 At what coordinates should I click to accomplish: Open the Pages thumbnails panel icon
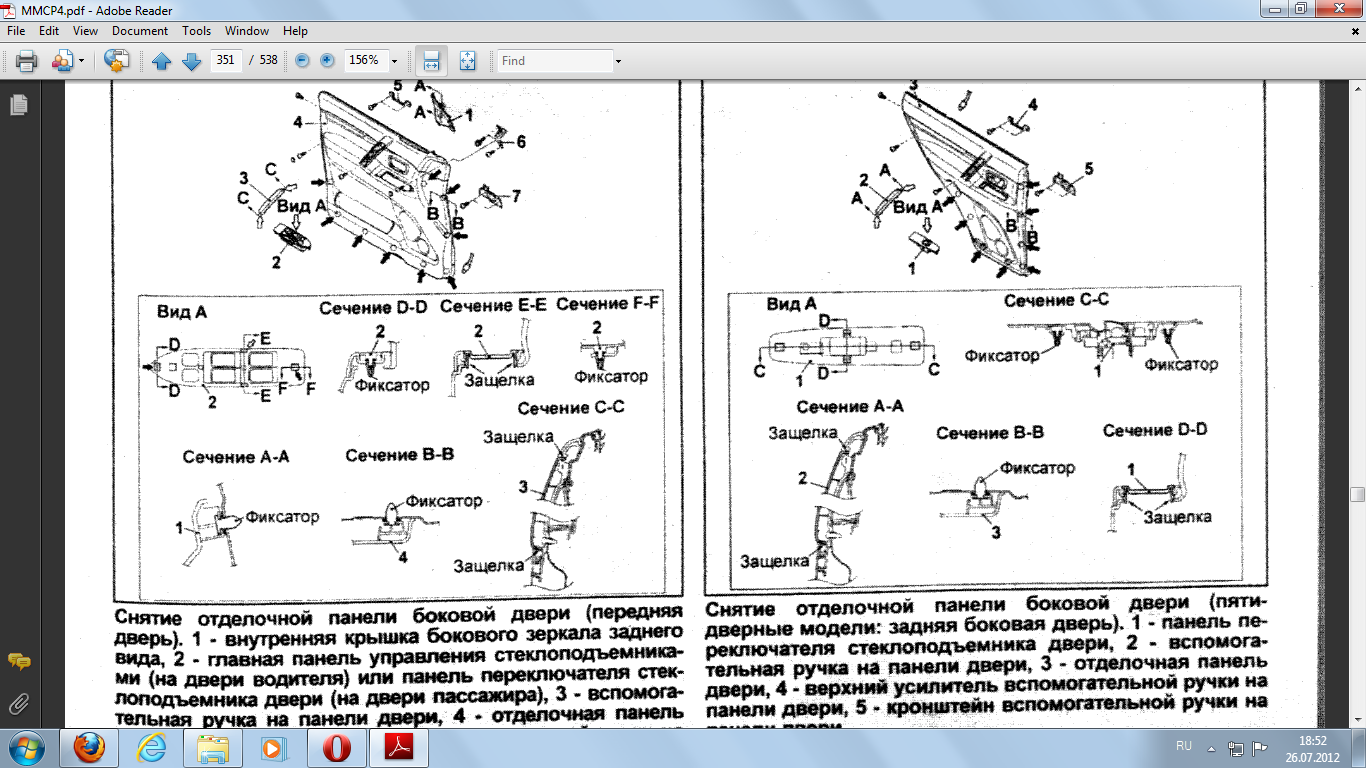click(18, 104)
